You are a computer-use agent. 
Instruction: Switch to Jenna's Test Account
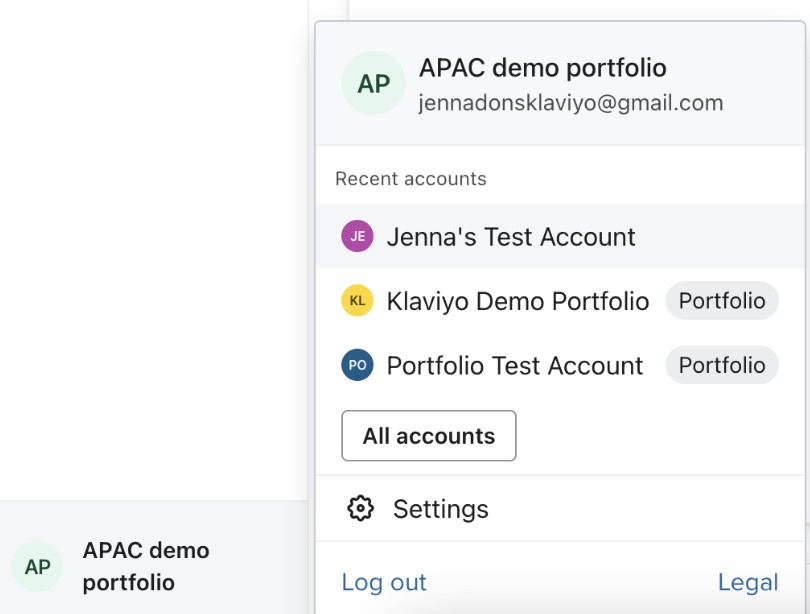(x=510, y=236)
